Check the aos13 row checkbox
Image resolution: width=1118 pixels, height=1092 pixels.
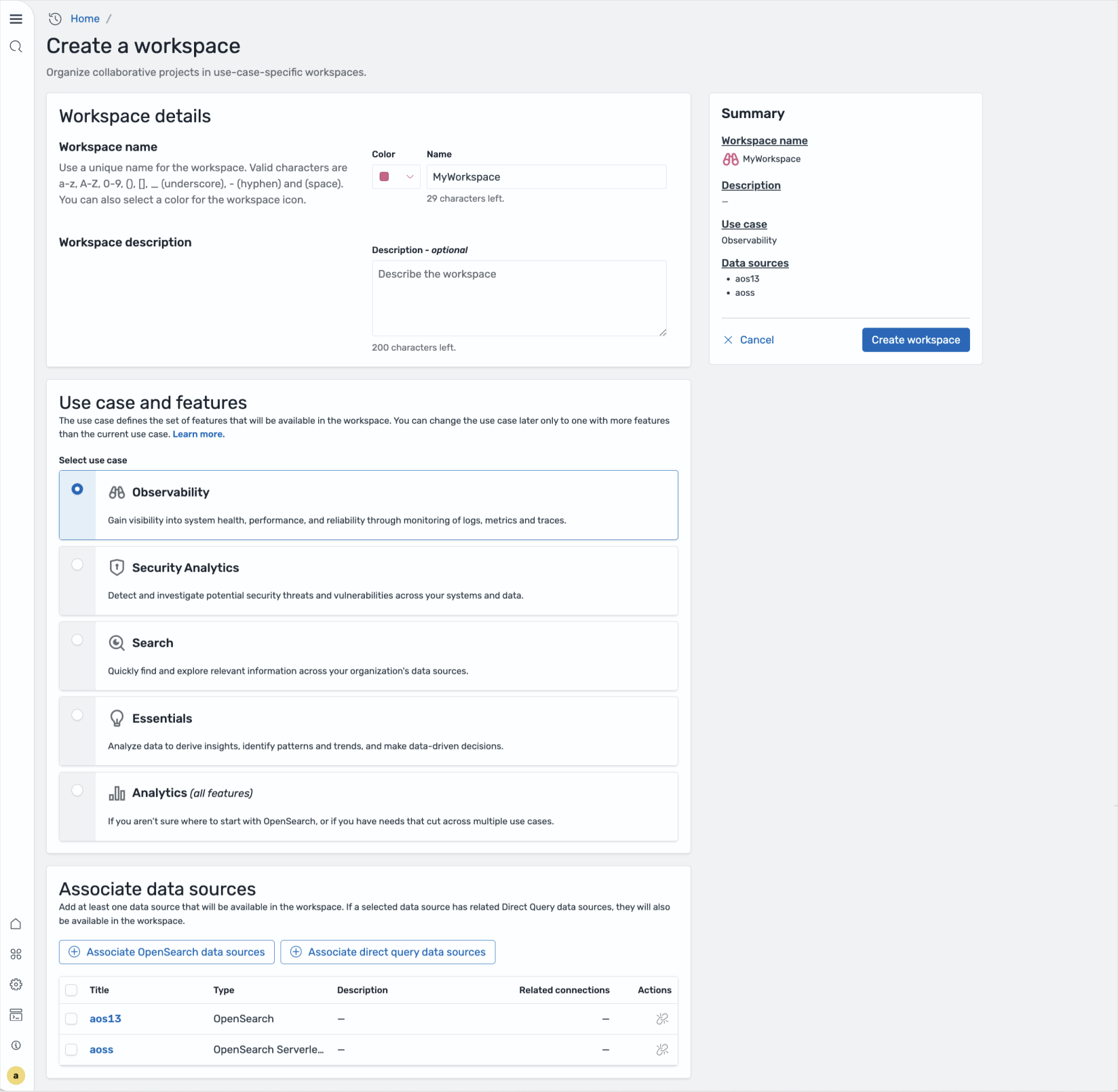pyautogui.click(x=71, y=1019)
